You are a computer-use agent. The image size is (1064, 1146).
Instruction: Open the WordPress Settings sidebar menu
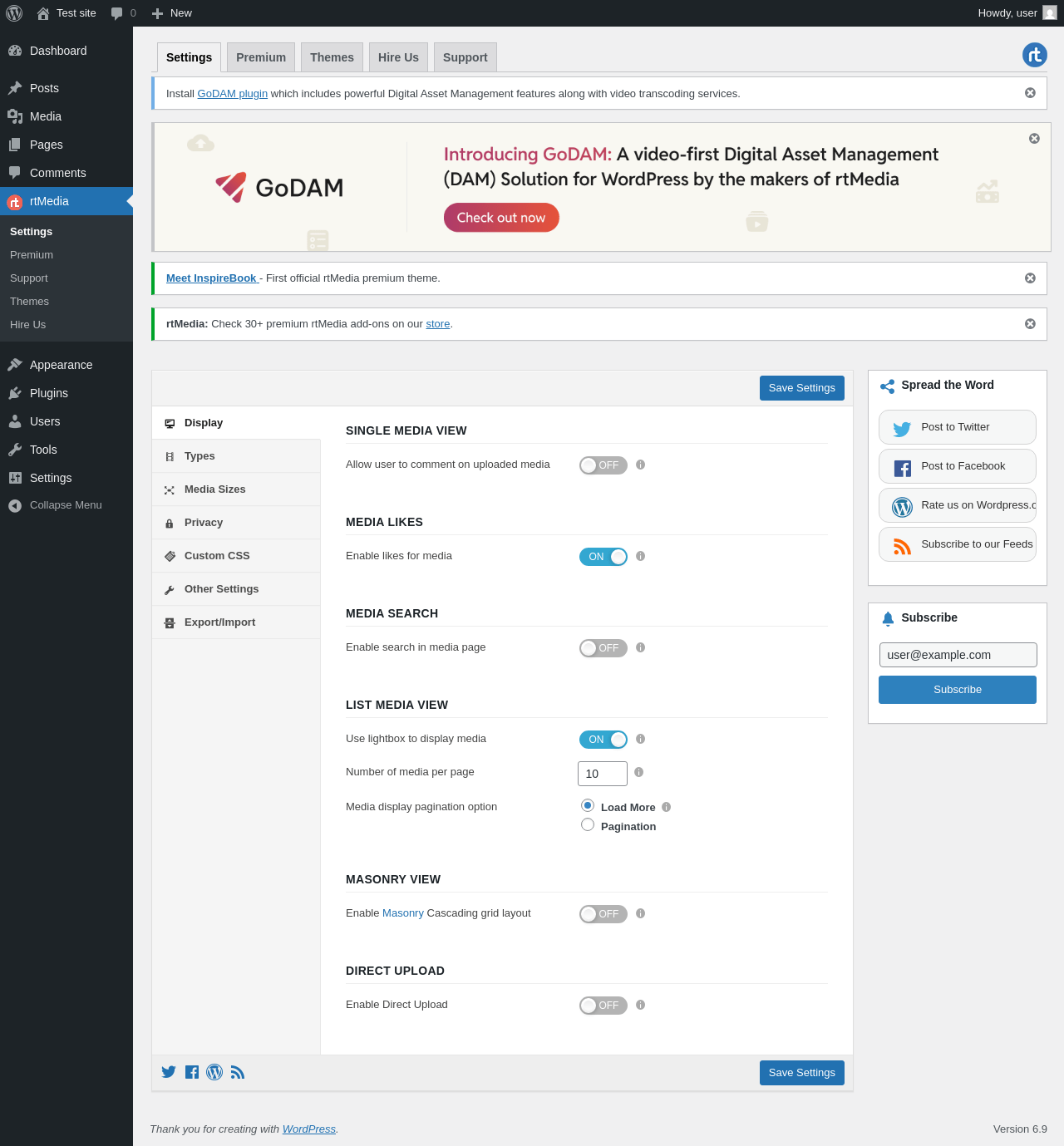point(66,478)
